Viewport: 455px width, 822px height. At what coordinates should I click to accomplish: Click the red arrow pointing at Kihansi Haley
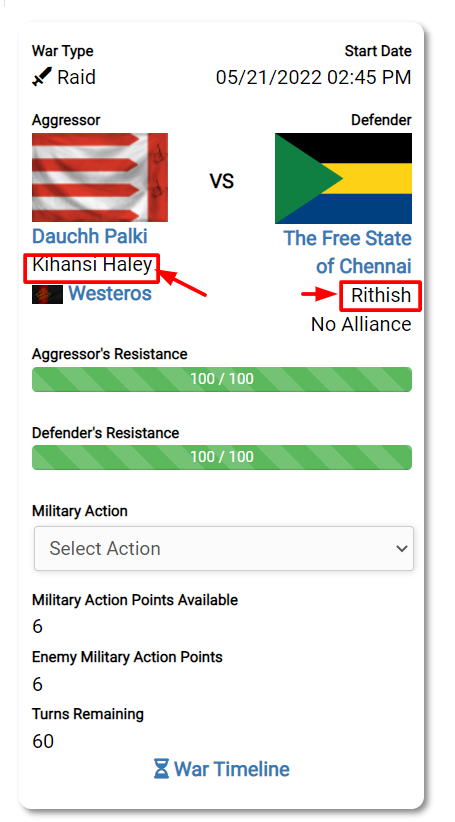pos(182,282)
